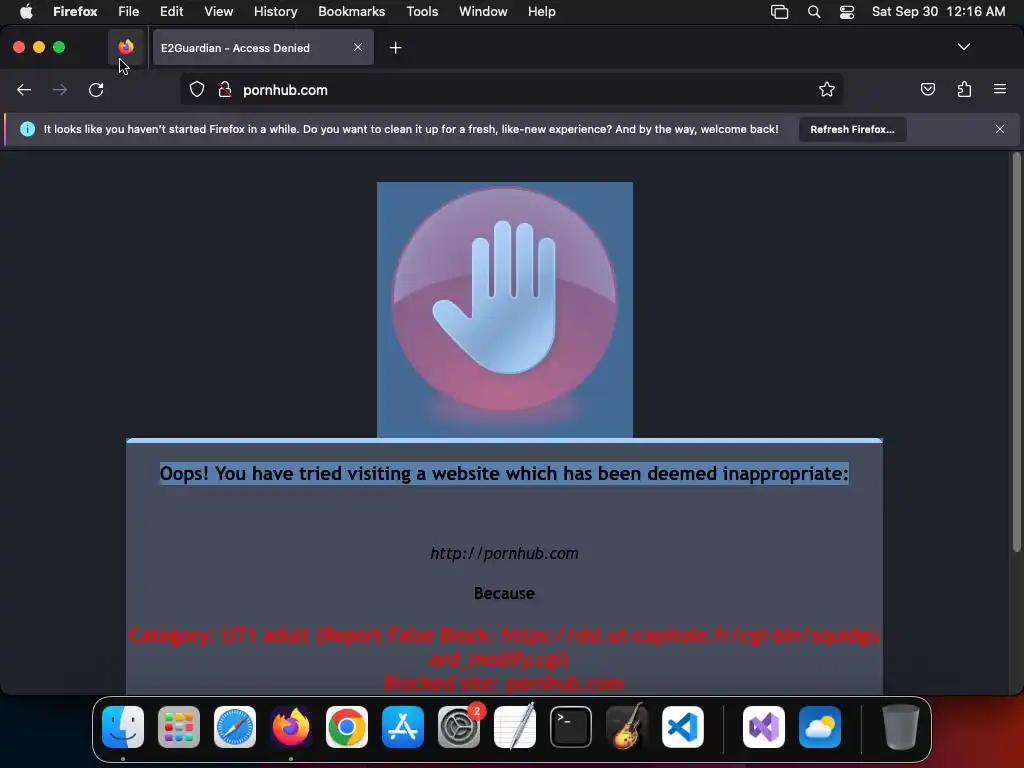This screenshot has height=768, width=1024.
Task: Open the Apple menu
Action: (26, 11)
